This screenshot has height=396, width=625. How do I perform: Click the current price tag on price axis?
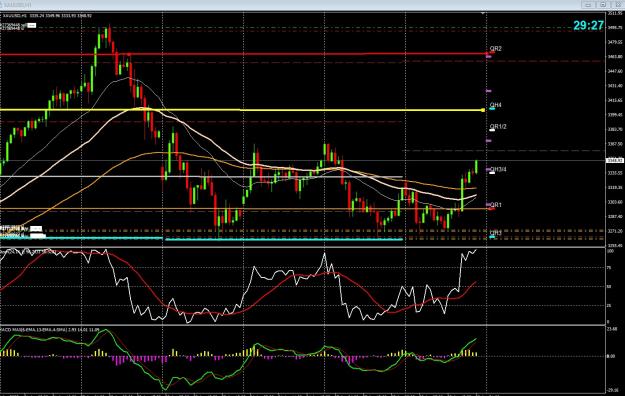614,160
